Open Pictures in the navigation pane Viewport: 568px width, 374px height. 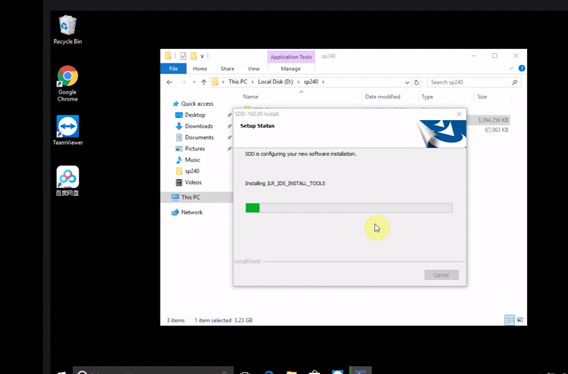190,149
